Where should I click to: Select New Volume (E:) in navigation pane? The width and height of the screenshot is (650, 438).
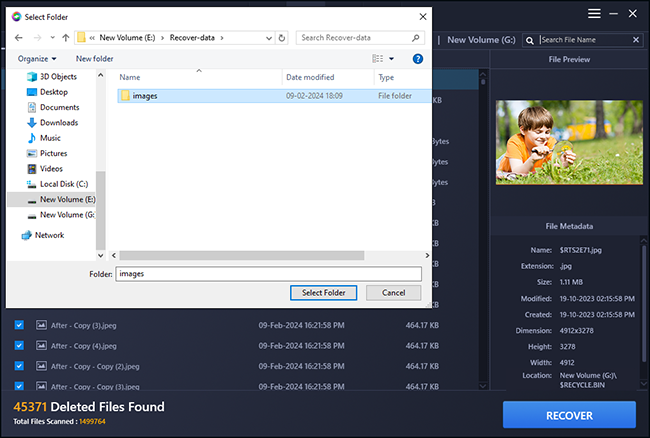tap(67, 199)
